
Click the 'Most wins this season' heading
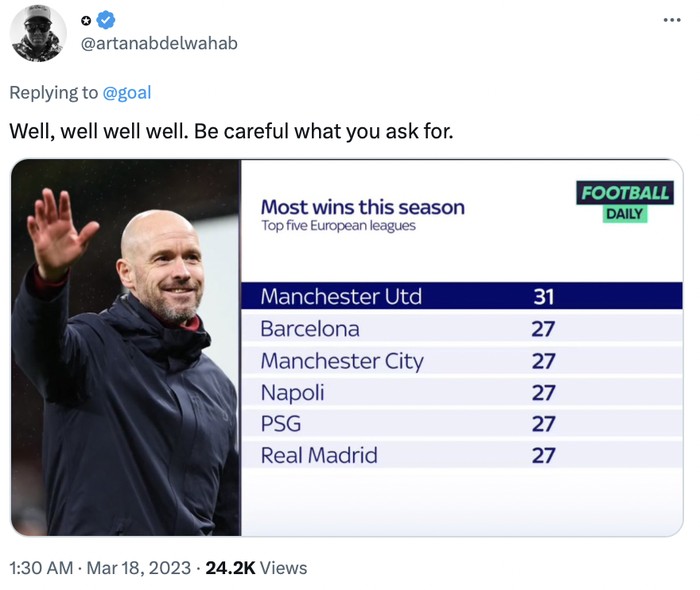362,207
